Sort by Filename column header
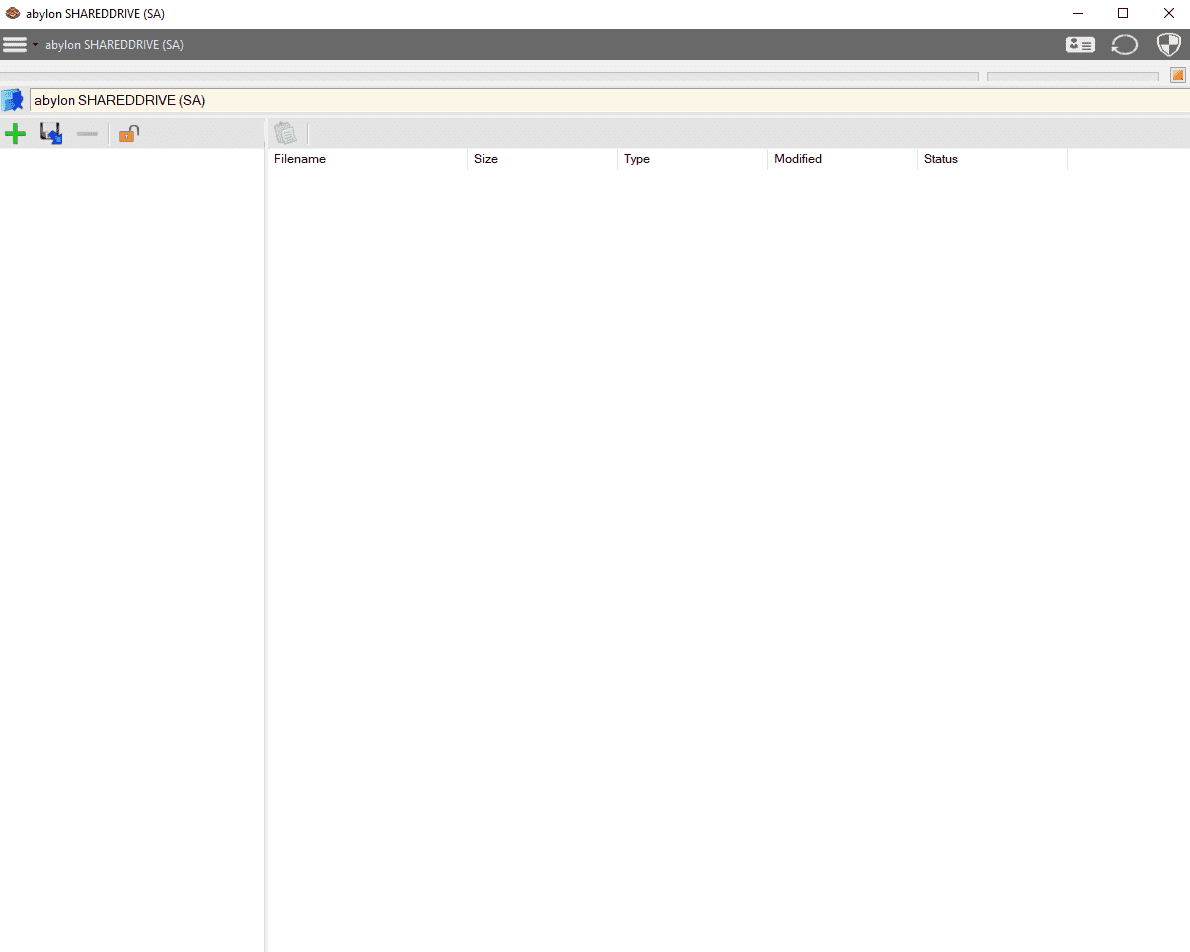The height and width of the screenshot is (952, 1190). [x=367, y=159]
